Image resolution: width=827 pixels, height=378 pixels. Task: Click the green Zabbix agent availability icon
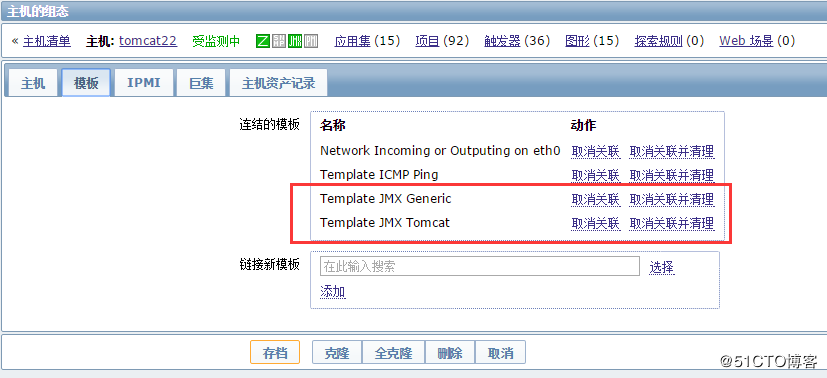point(263,41)
